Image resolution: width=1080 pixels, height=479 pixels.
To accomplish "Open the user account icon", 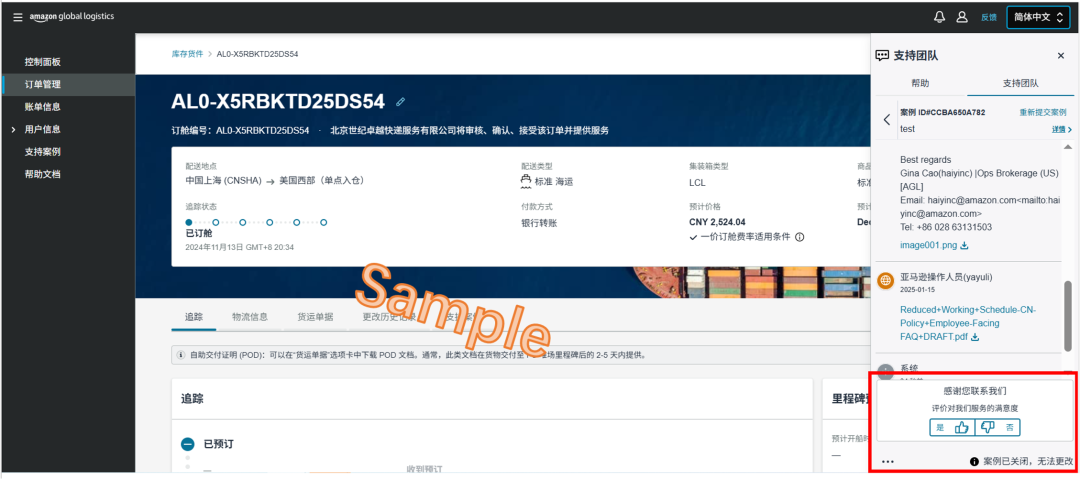I will coord(962,17).
